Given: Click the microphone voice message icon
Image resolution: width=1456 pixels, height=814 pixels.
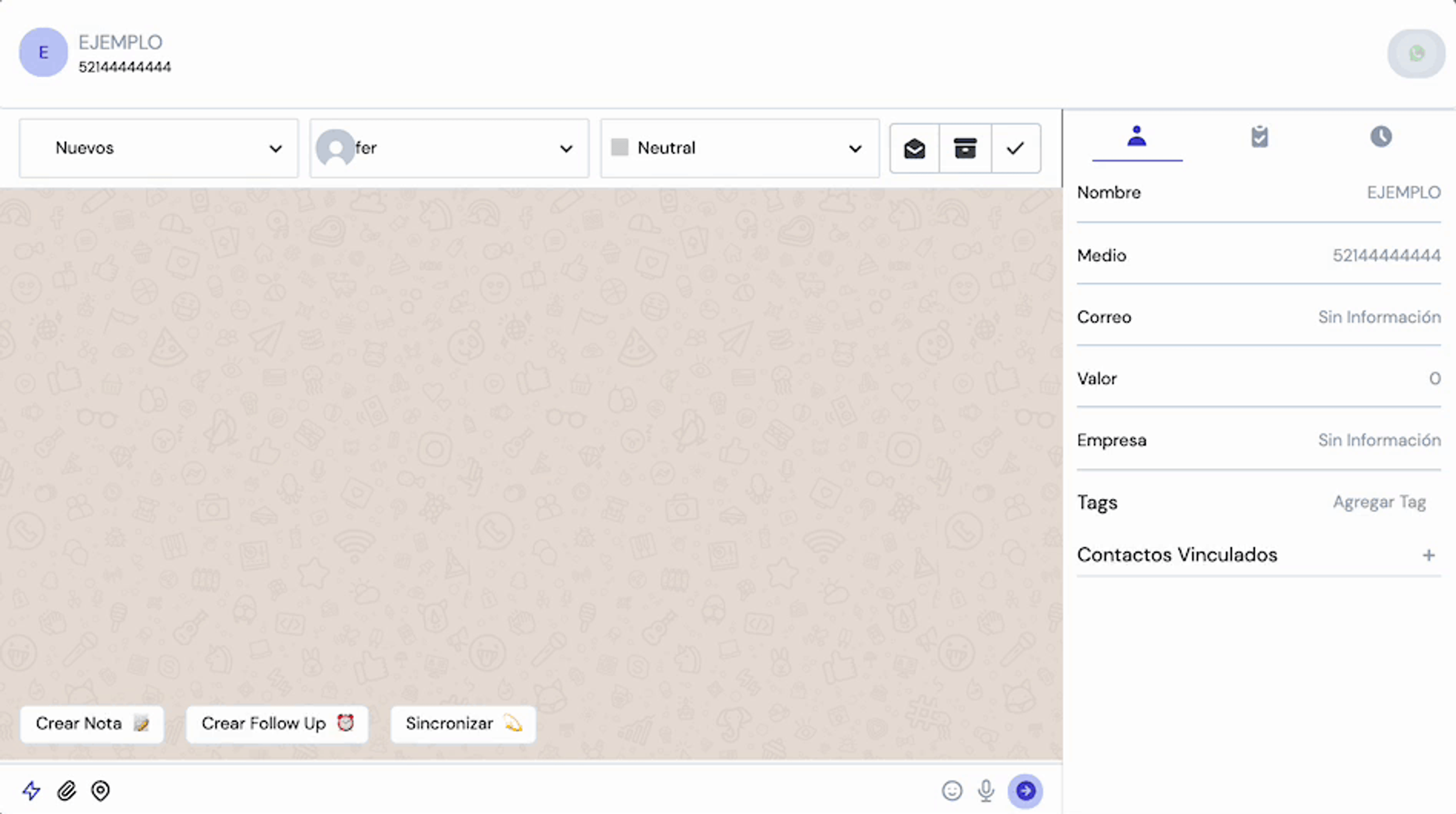Looking at the screenshot, I should click(x=986, y=790).
